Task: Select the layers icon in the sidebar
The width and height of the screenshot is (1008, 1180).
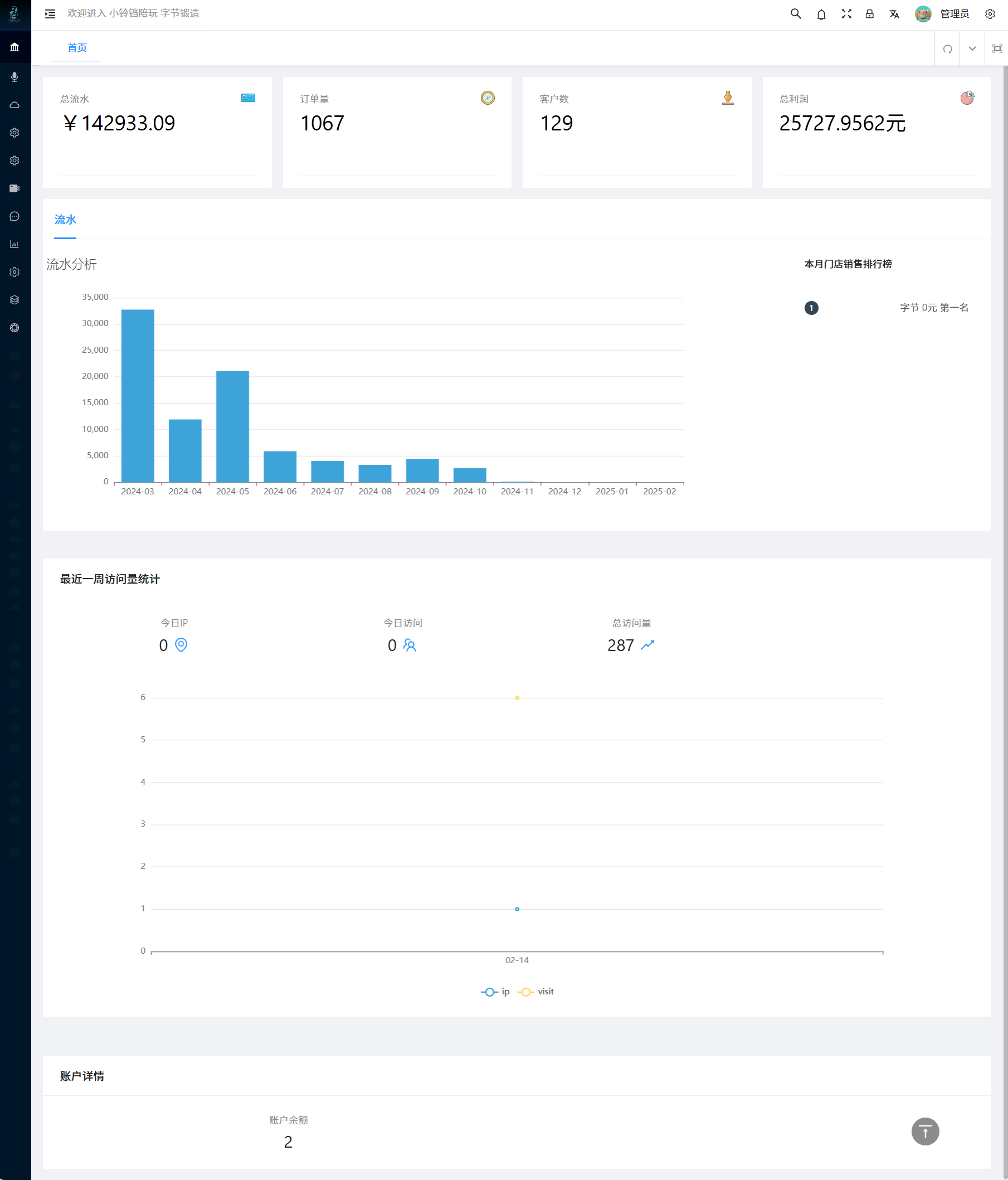Action: click(x=14, y=300)
